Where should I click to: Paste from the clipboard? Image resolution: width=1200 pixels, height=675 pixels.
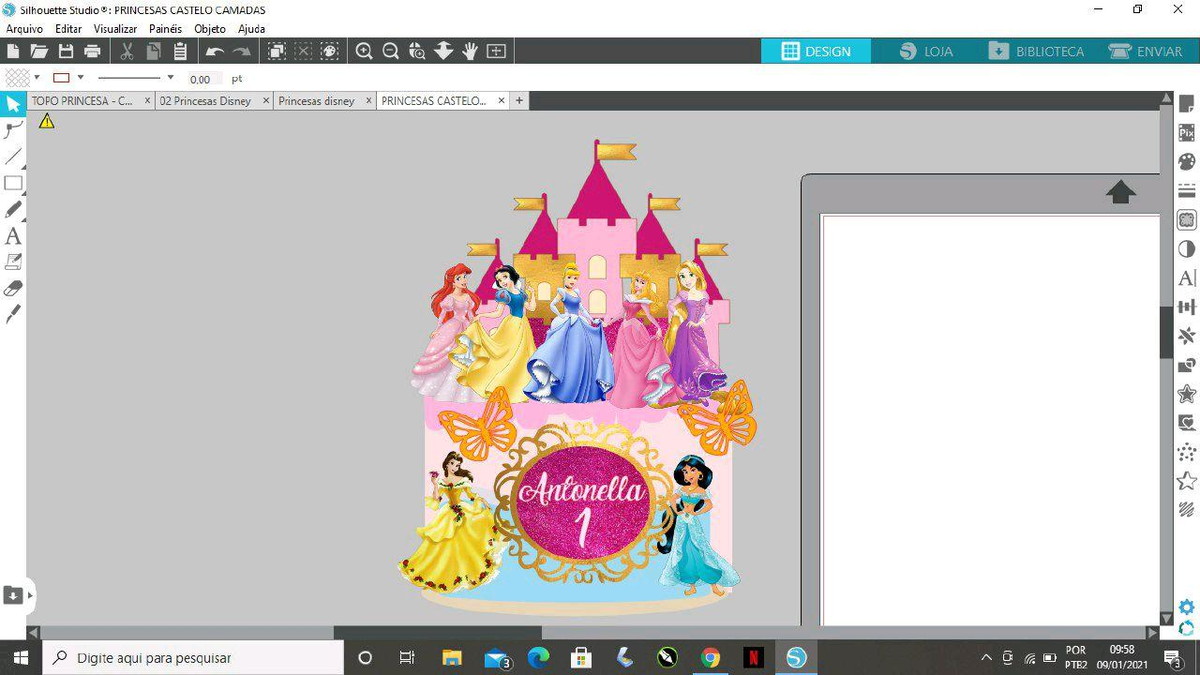click(180, 51)
